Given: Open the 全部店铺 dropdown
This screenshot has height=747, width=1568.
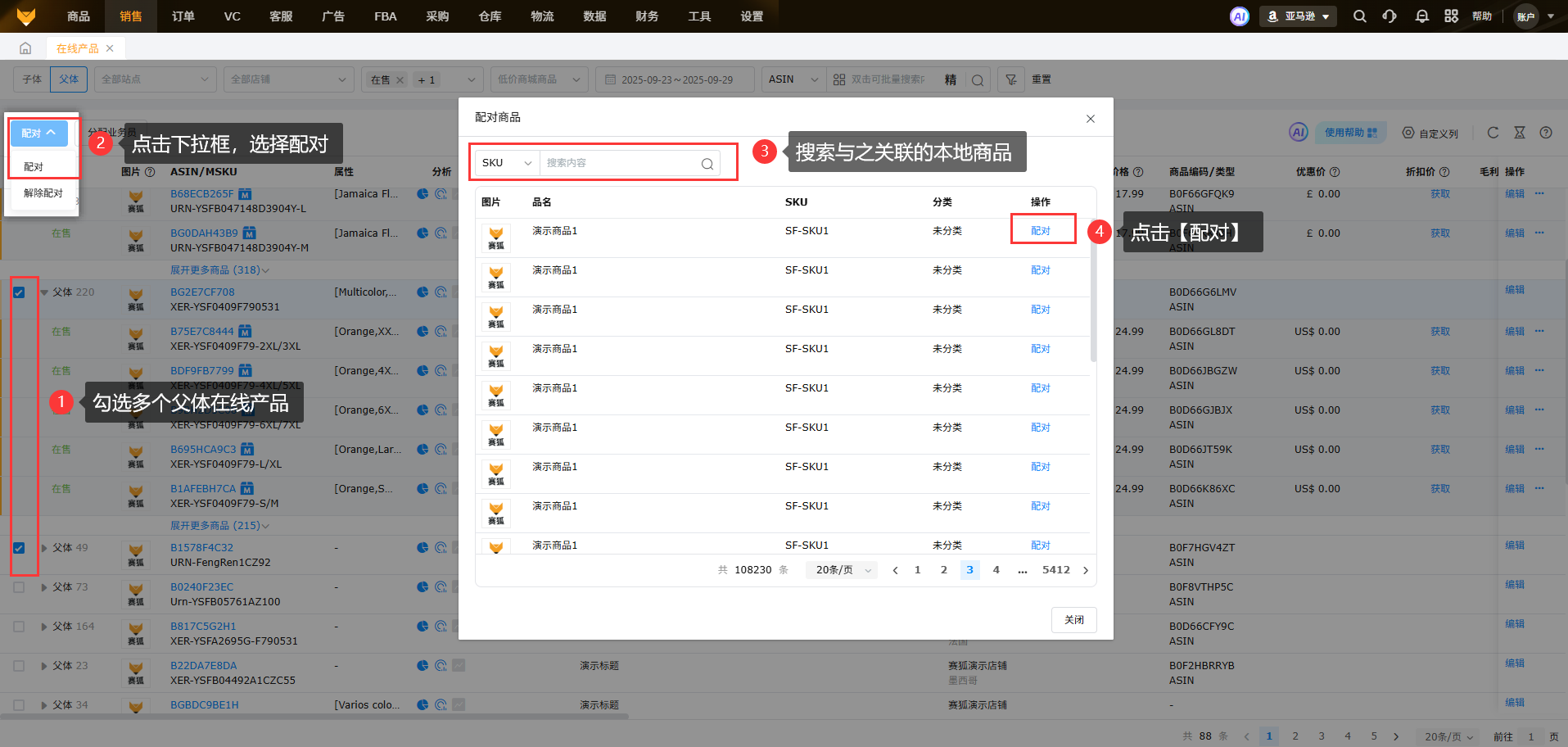Looking at the screenshot, I should pyautogui.click(x=288, y=79).
